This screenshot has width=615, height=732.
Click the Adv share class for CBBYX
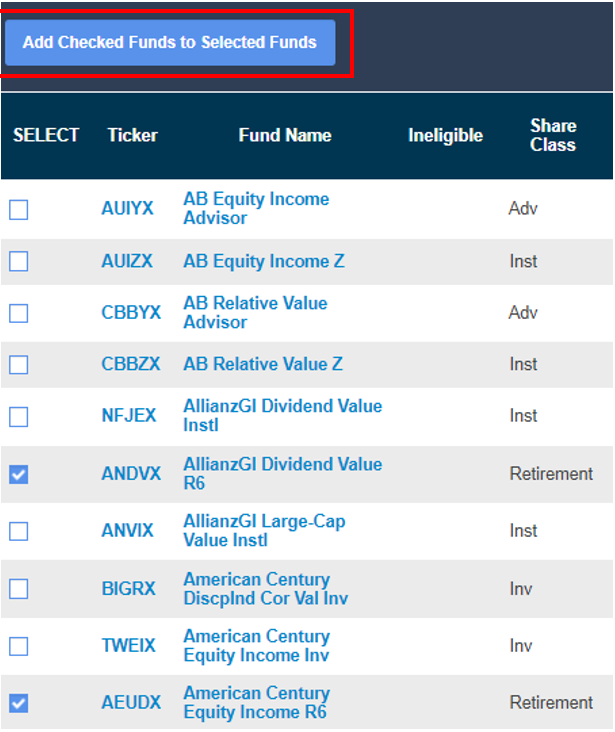click(523, 312)
